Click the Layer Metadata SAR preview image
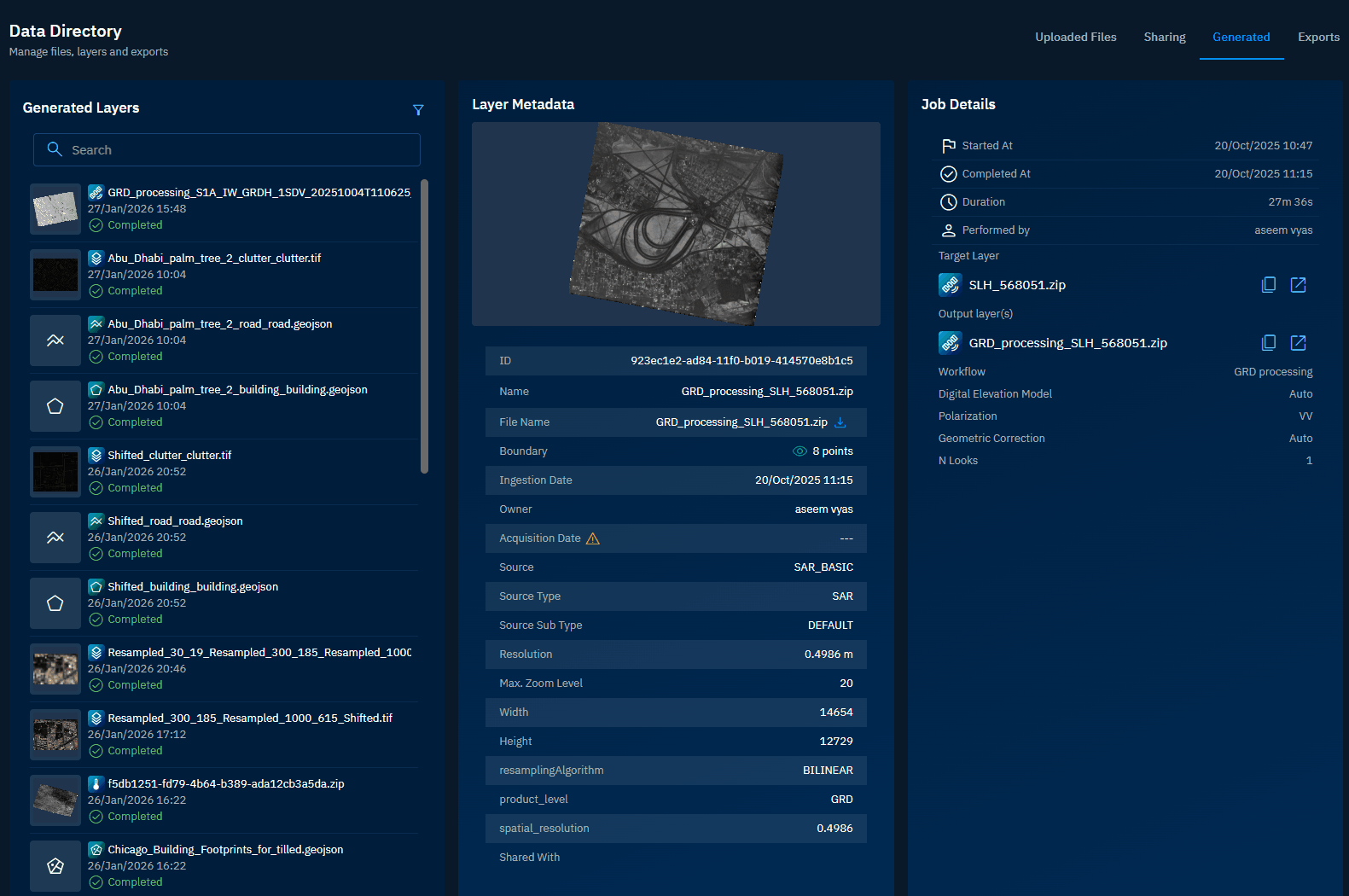Image resolution: width=1349 pixels, height=896 pixels. point(676,224)
